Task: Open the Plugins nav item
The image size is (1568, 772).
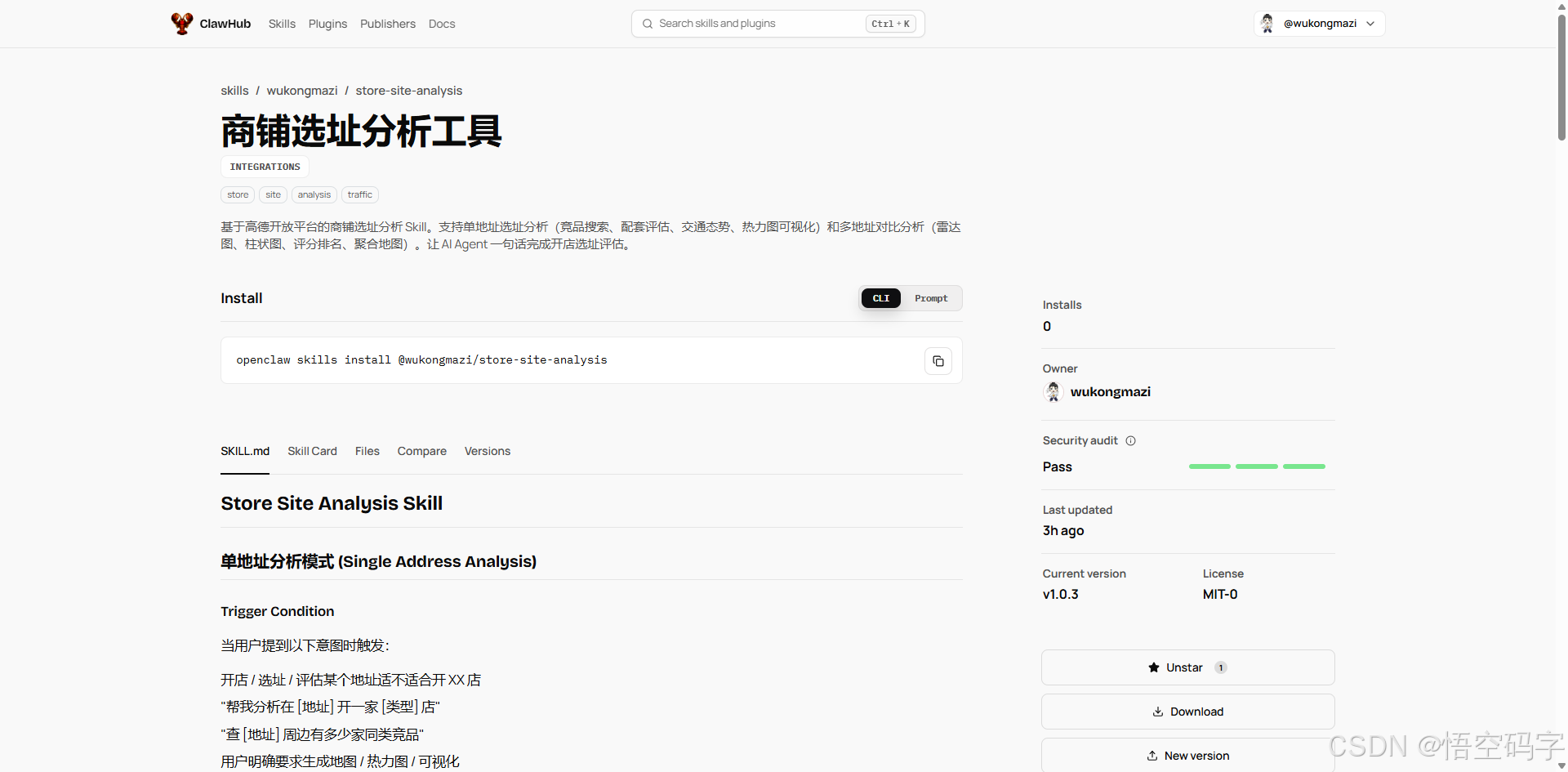Action: point(327,24)
